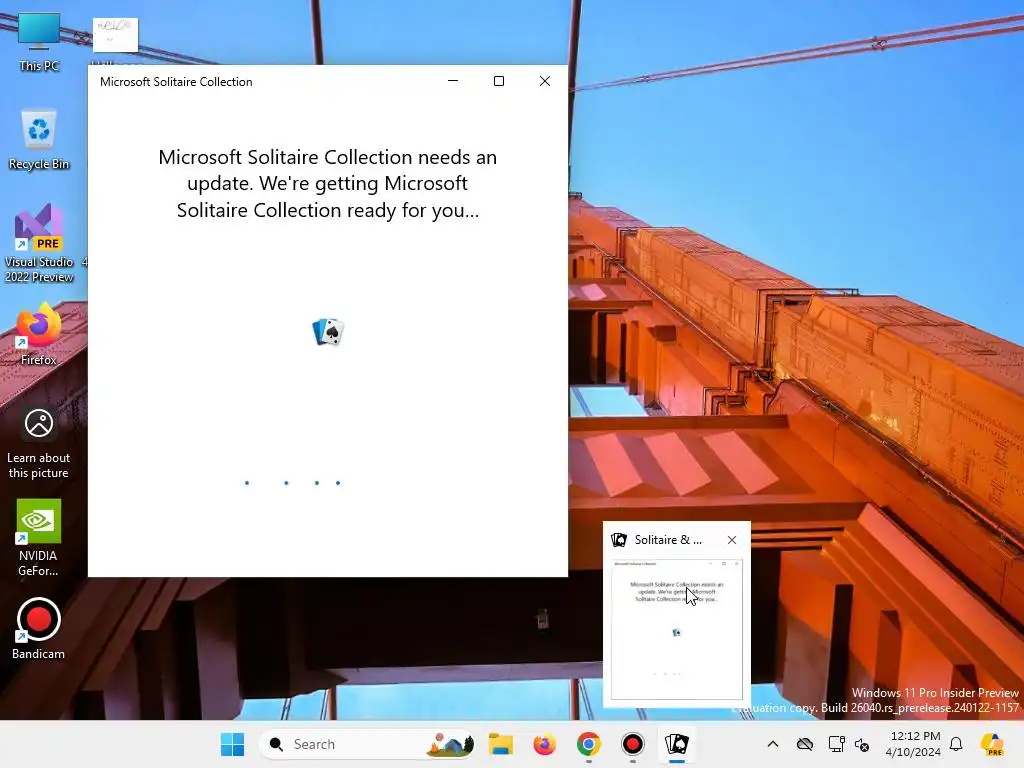Click the muted volume tray icon
The image size is (1024, 768).
click(x=862, y=744)
